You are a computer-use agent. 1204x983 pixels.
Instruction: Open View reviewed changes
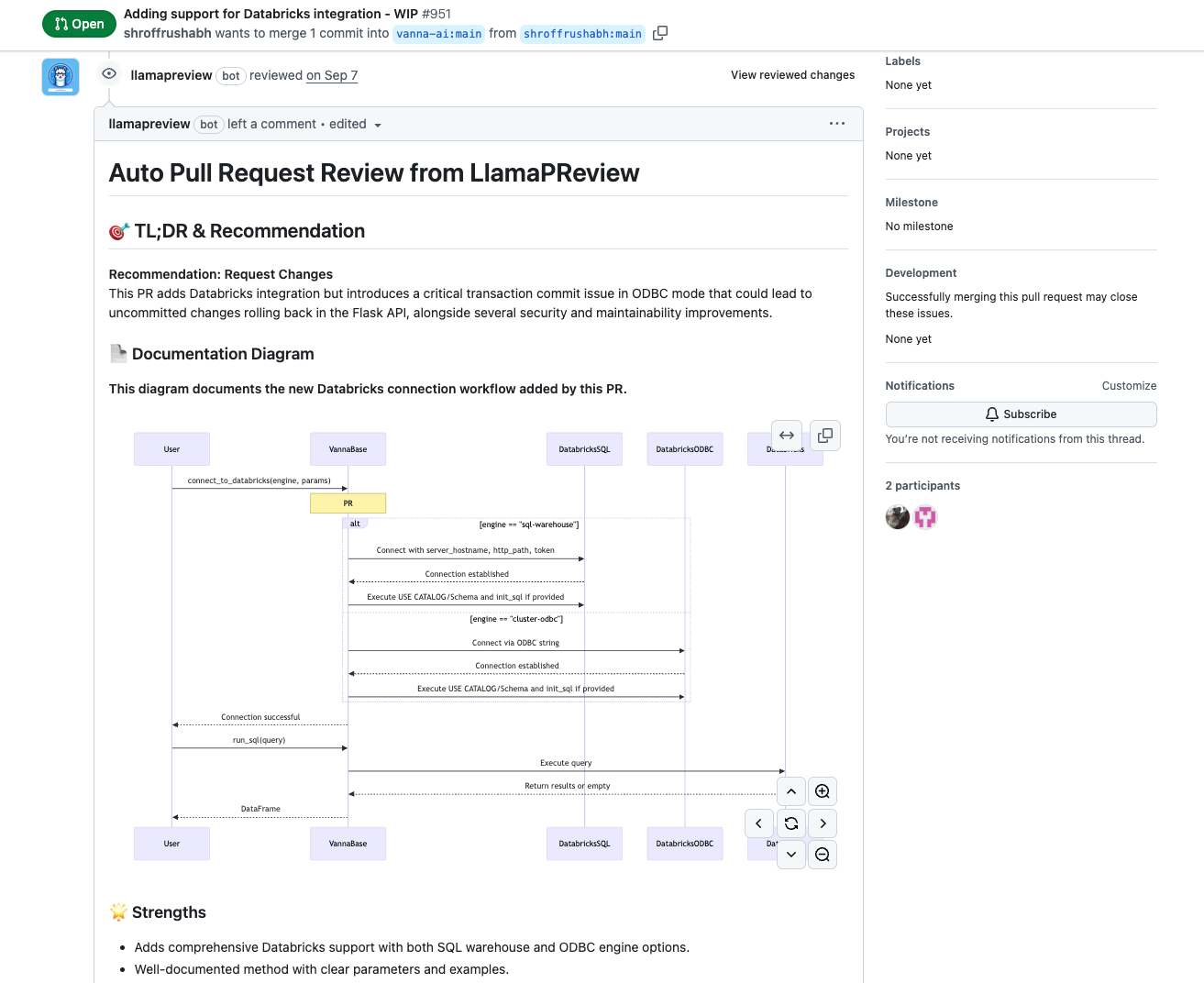click(x=792, y=75)
